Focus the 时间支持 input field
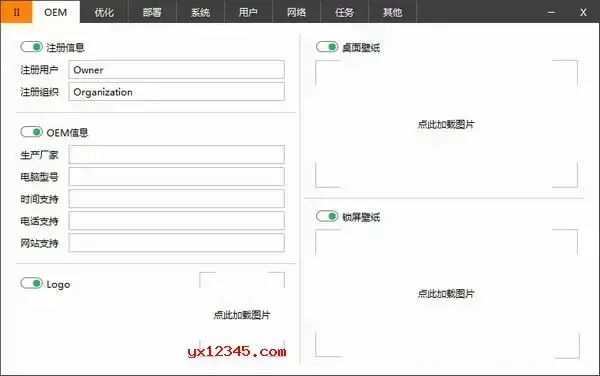 [176, 199]
